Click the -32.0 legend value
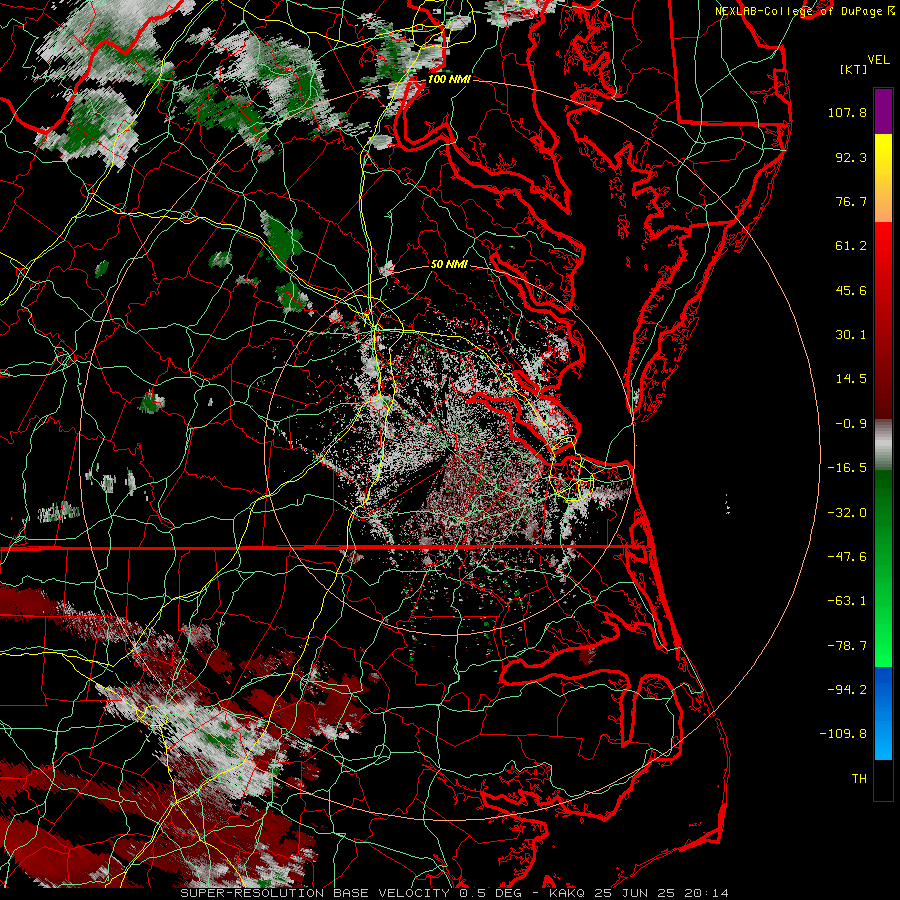This screenshot has height=900, width=900. [847, 512]
